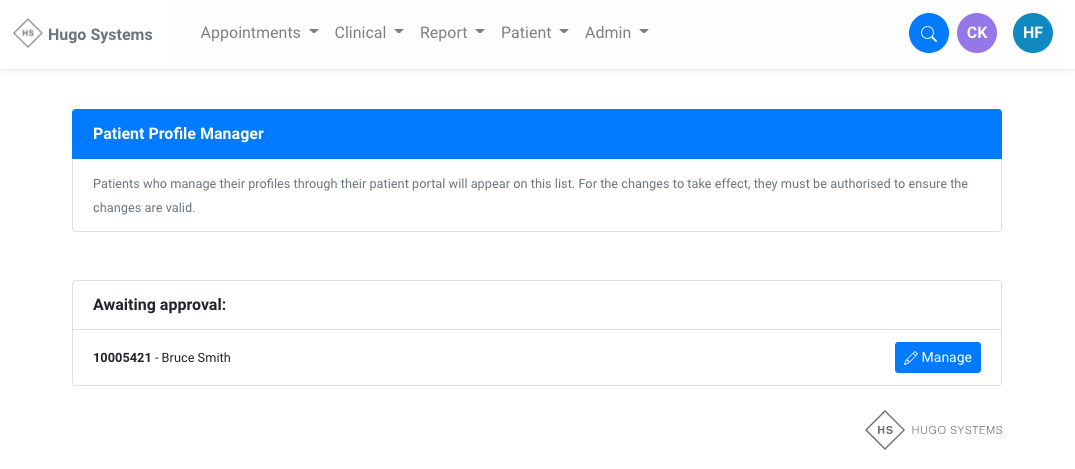
Task: Expand the Appointments dropdown
Action: coord(259,33)
